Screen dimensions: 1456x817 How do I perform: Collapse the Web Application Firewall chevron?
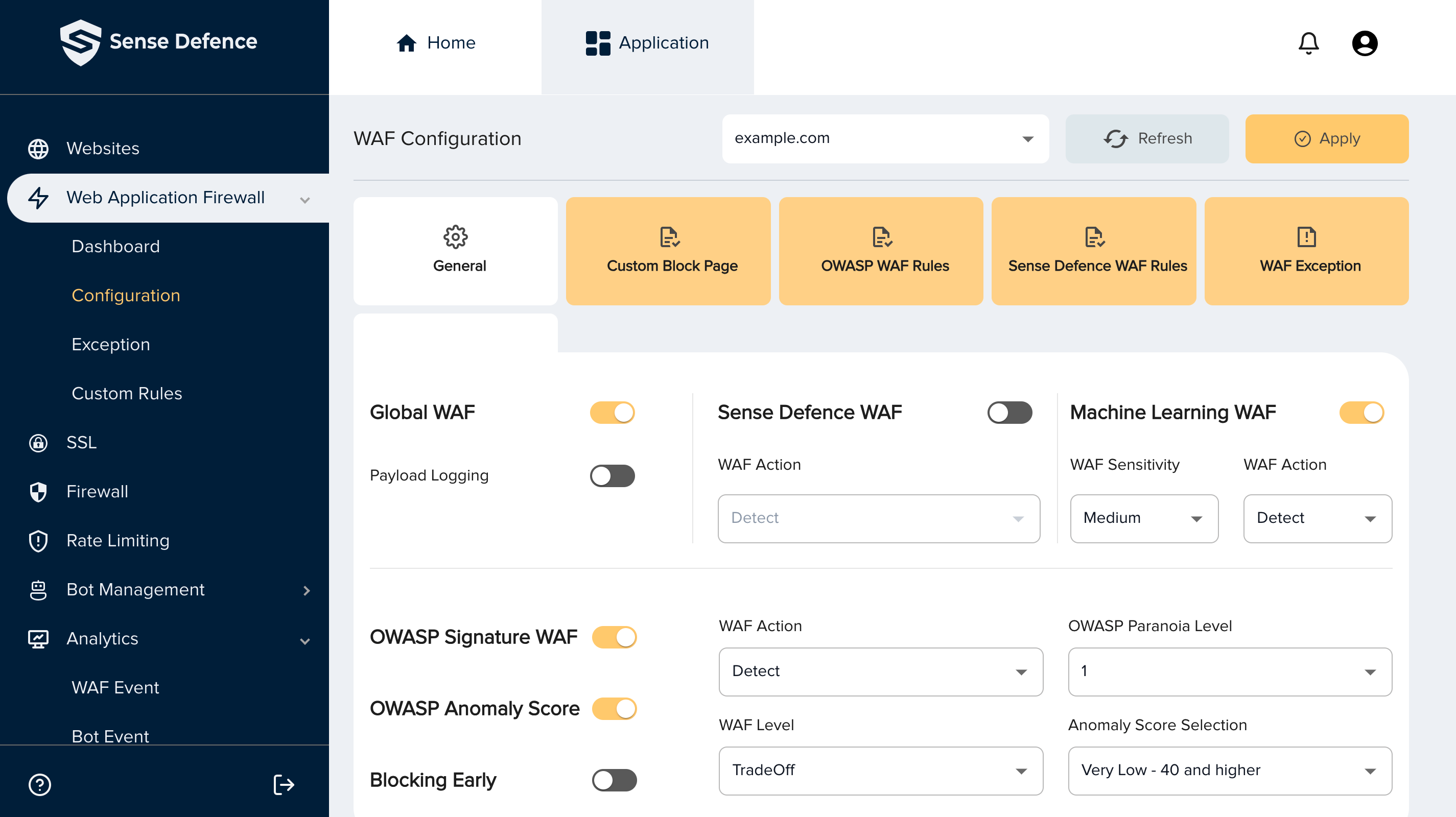[305, 200]
